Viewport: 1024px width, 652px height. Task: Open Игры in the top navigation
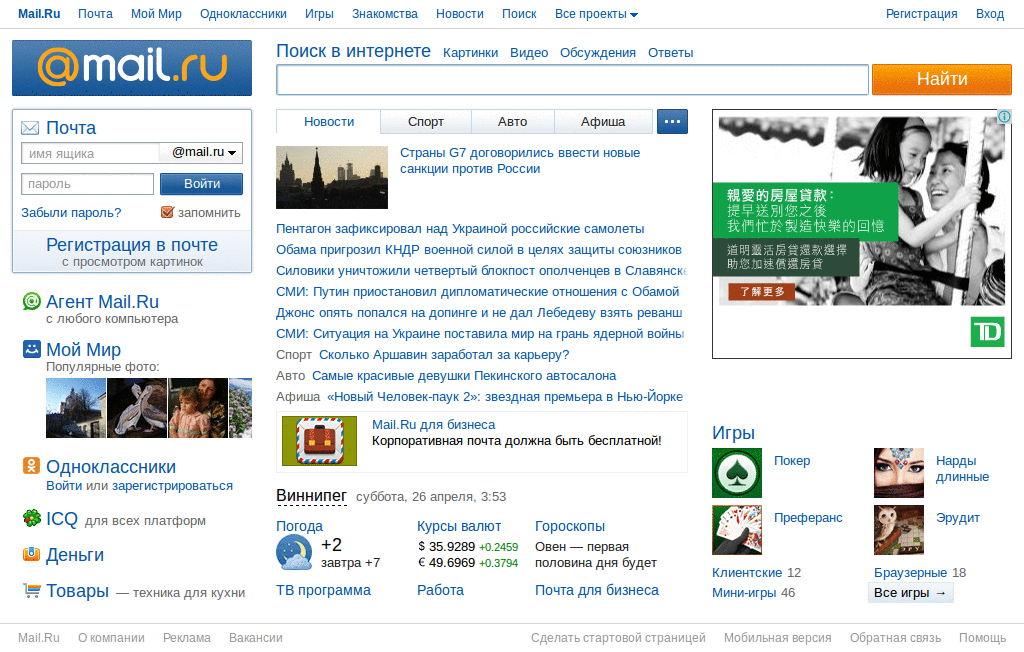pyautogui.click(x=319, y=14)
